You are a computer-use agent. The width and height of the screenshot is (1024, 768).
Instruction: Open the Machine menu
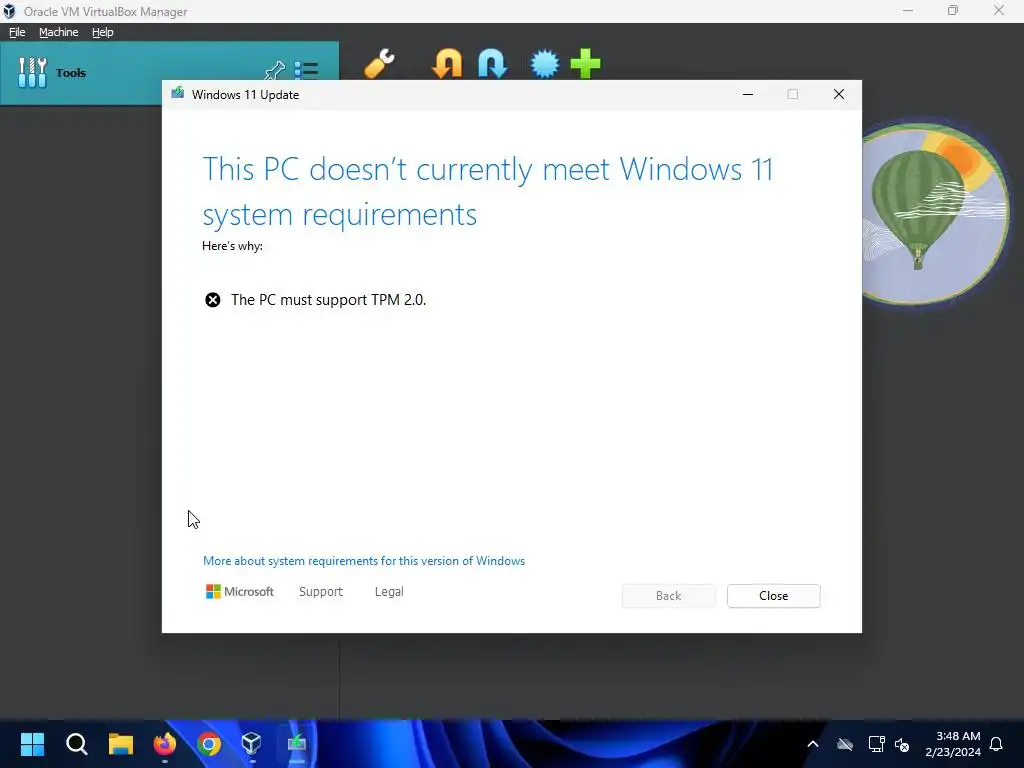point(58,32)
